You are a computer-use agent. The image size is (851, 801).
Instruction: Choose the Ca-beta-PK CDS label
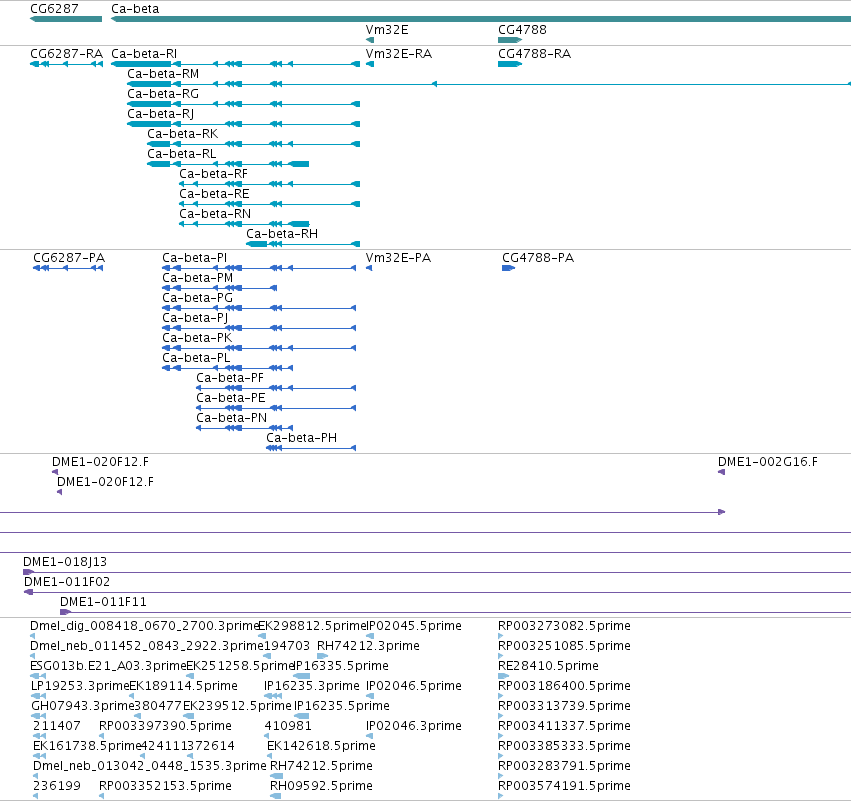pyautogui.click(x=197, y=338)
